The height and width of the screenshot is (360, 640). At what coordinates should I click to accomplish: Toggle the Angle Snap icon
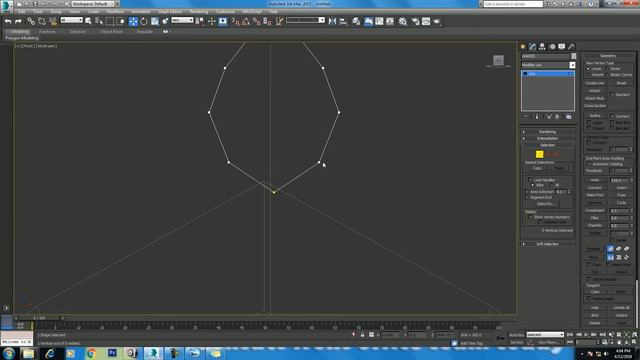point(246,21)
